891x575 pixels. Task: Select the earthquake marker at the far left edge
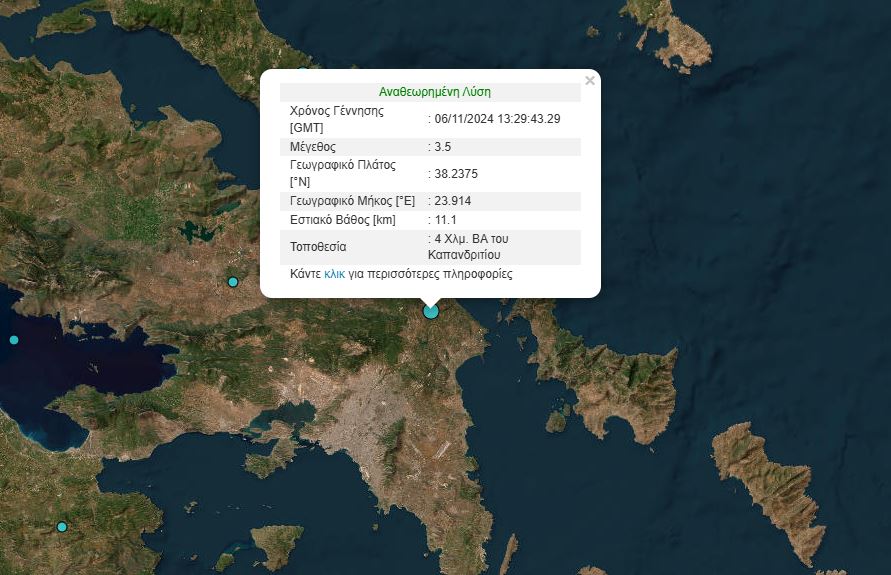pyautogui.click(x=14, y=340)
